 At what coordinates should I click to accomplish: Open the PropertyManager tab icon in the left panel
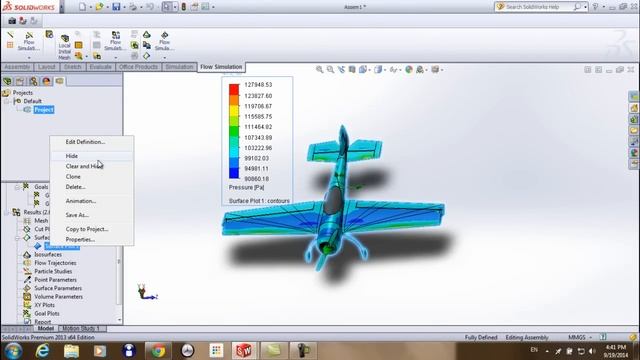tap(20, 81)
